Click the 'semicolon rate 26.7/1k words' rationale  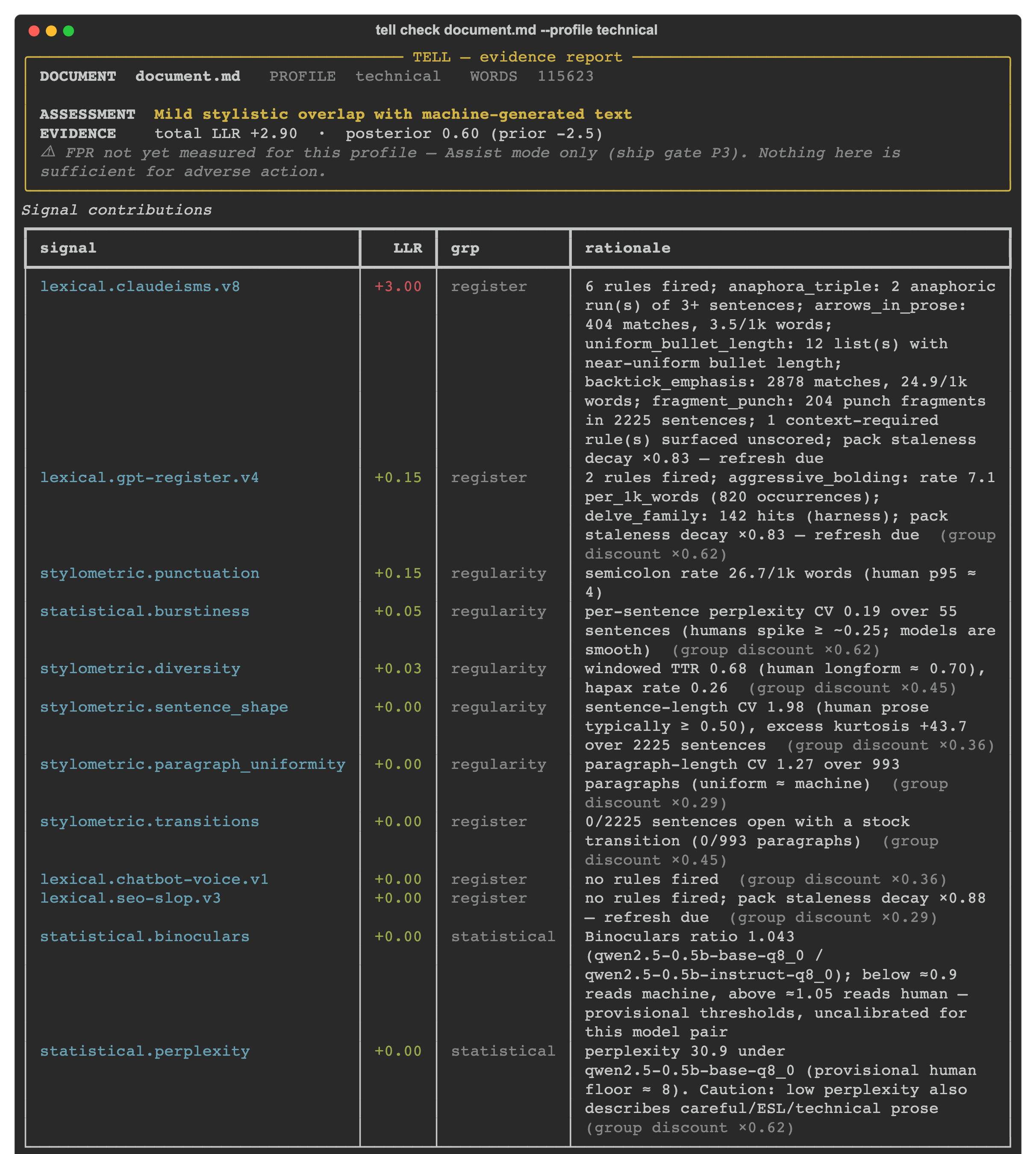pos(718,573)
